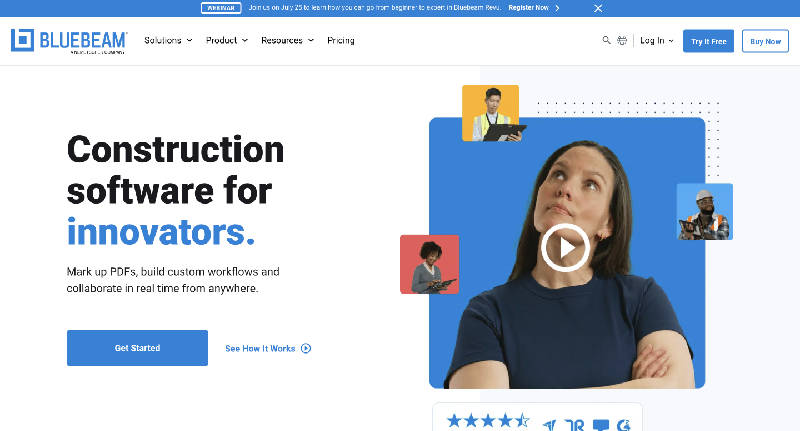Click the Buy Now button
The height and width of the screenshot is (431, 800).
click(x=765, y=41)
